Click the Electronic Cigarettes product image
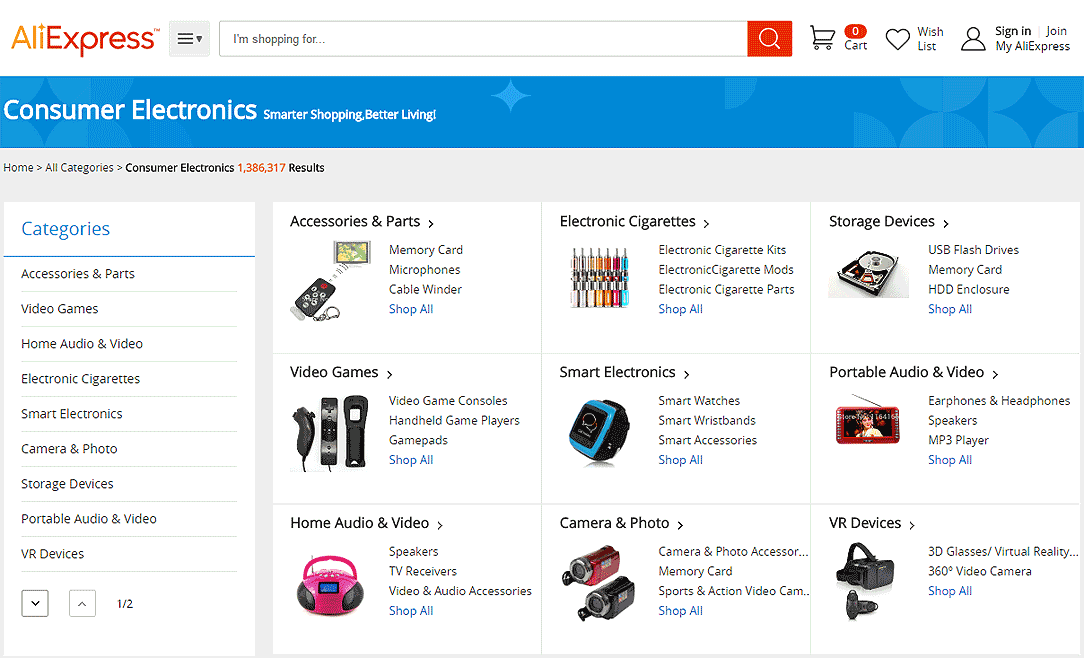Screen dimensions: 1084x658 click(600, 278)
